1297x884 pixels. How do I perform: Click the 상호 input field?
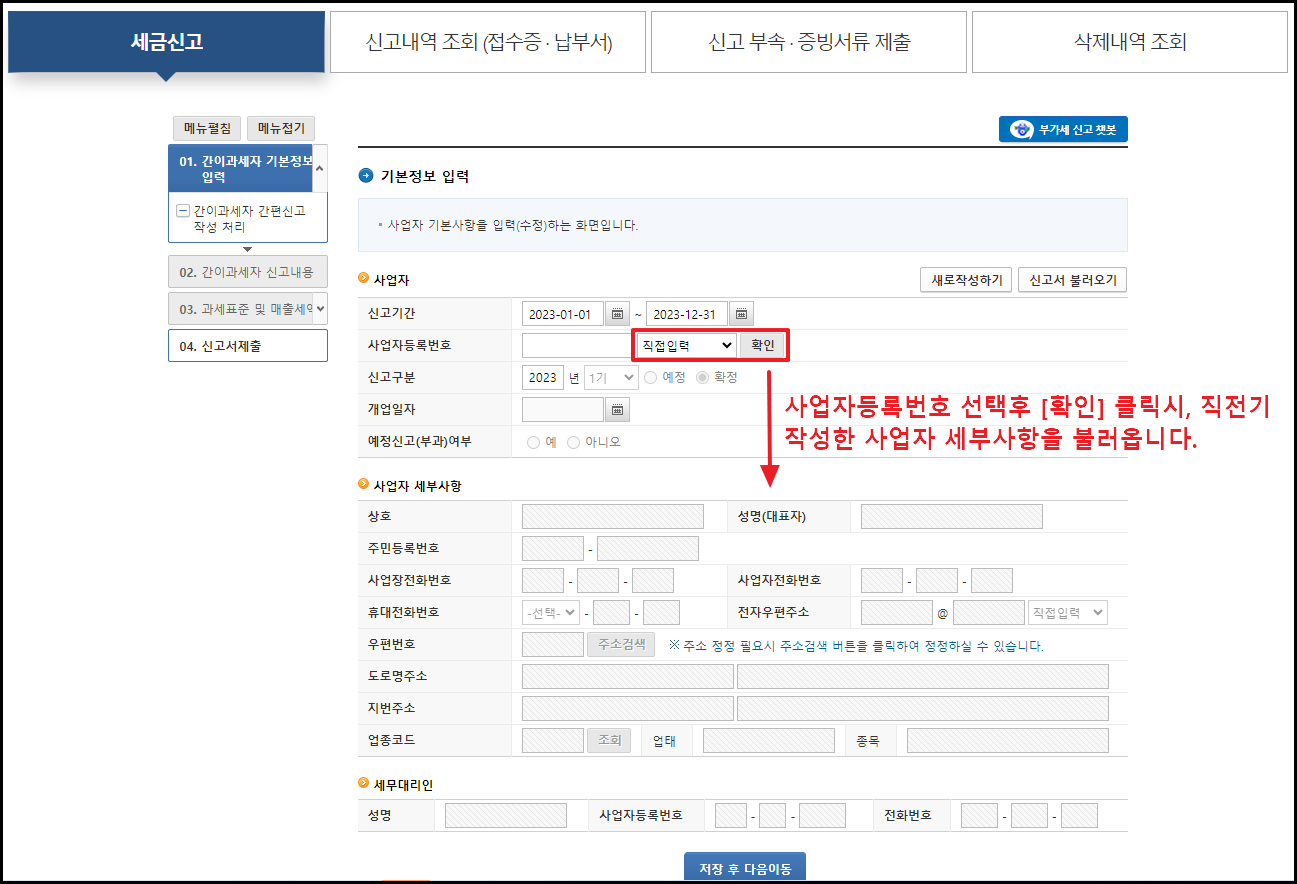(613, 516)
